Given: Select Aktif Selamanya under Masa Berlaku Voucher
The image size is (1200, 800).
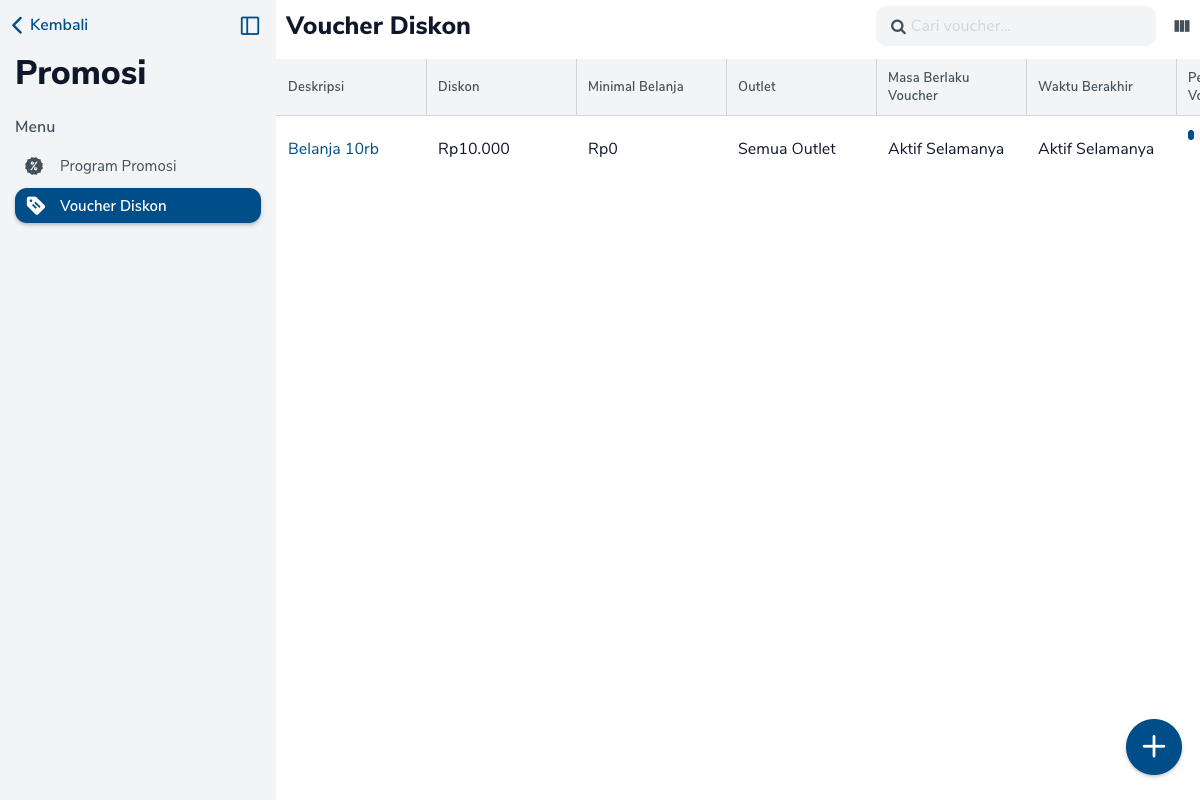Looking at the screenshot, I should tap(946, 149).
